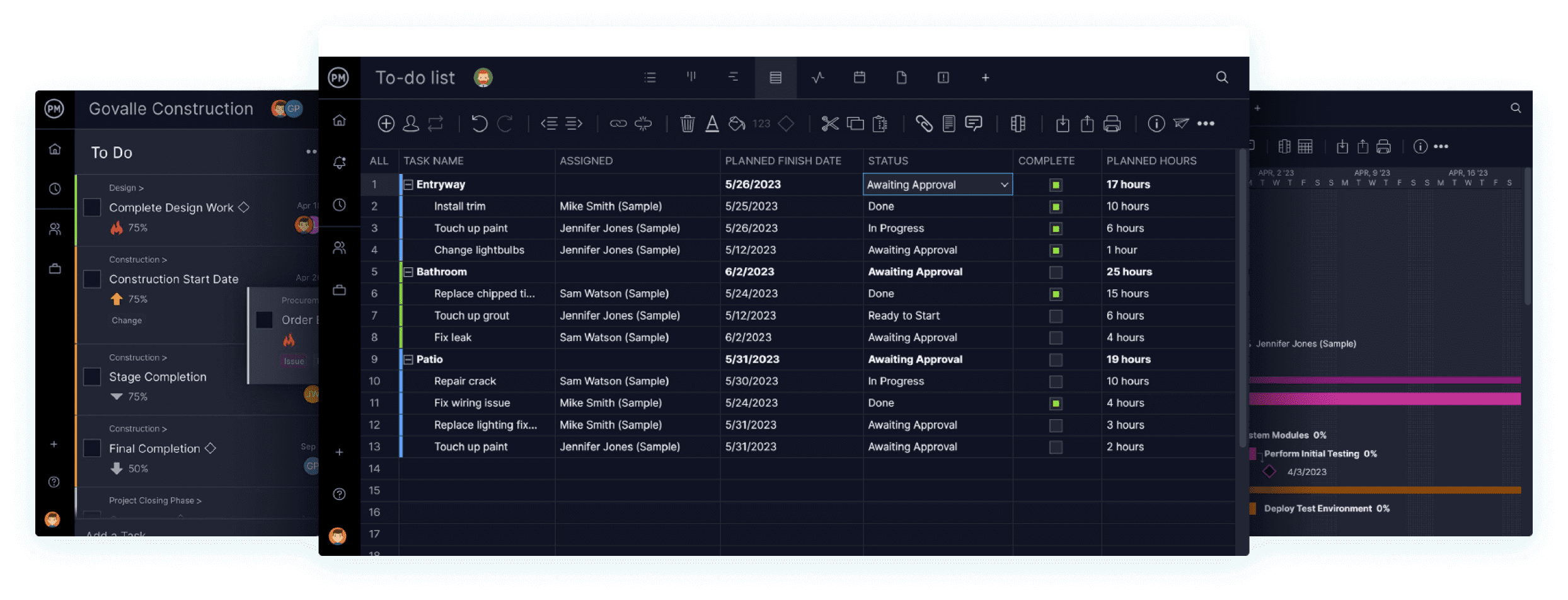1568x600 pixels.
Task: Uncheck Complete for Install trim task
Action: click(1055, 206)
